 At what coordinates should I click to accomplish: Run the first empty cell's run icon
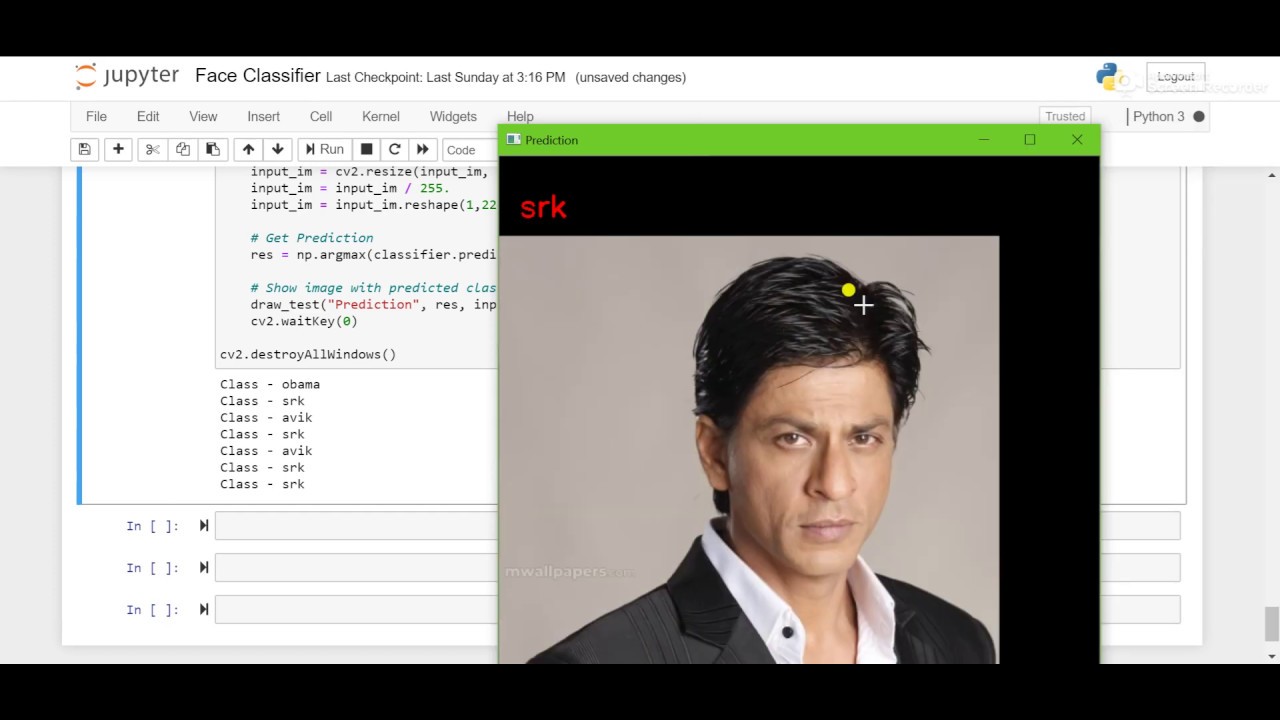point(204,526)
